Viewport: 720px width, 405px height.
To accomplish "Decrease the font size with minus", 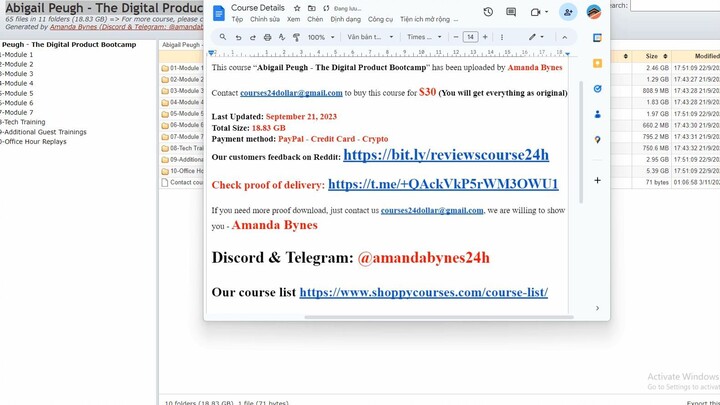I will click(x=456, y=37).
